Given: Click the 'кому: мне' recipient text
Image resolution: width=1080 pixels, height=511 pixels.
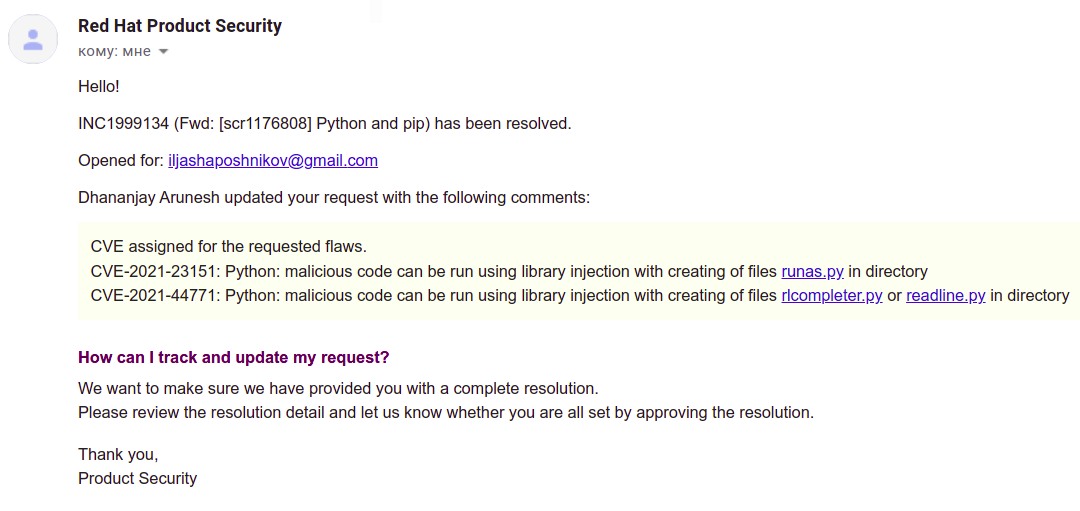Looking at the screenshot, I should coord(114,51).
